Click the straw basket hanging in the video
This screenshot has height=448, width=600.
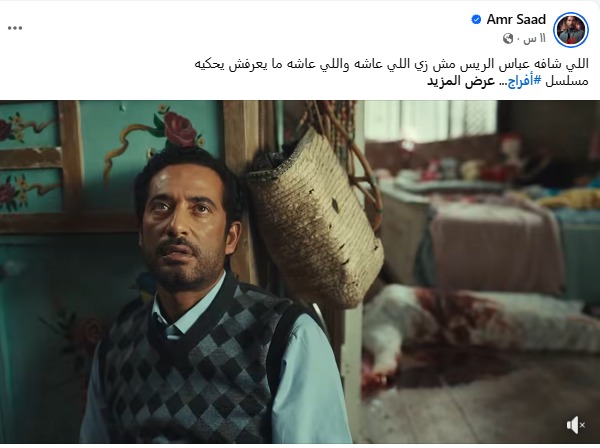tap(316, 214)
